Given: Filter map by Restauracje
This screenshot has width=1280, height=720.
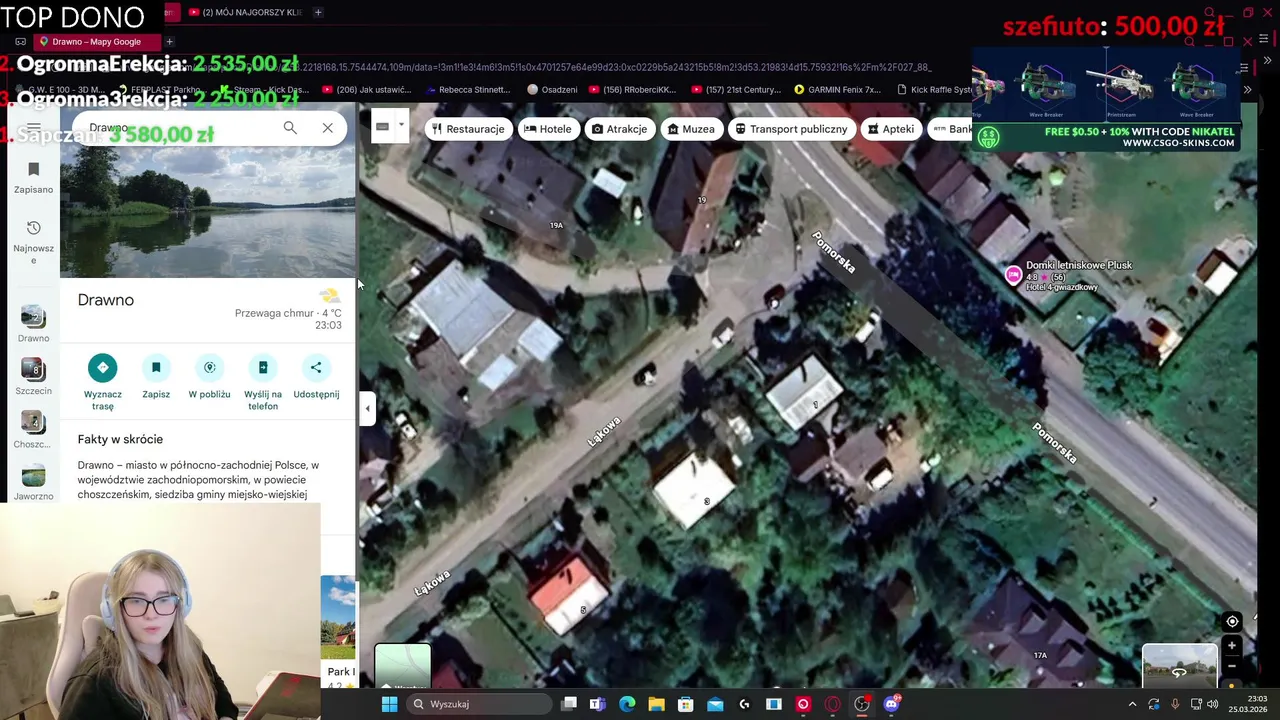Looking at the screenshot, I should tap(468, 129).
